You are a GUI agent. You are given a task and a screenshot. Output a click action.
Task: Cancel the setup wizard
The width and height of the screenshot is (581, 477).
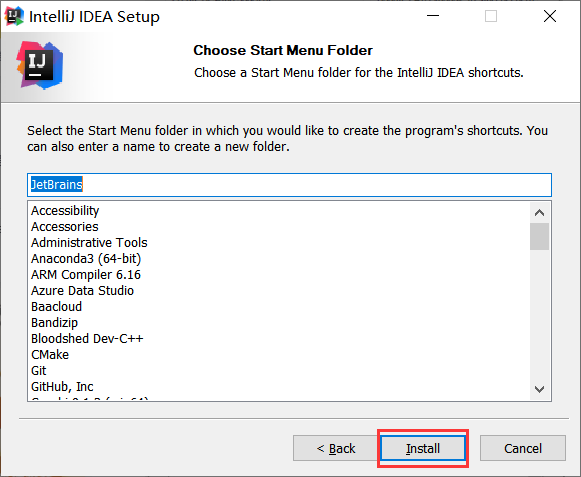pos(523,448)
